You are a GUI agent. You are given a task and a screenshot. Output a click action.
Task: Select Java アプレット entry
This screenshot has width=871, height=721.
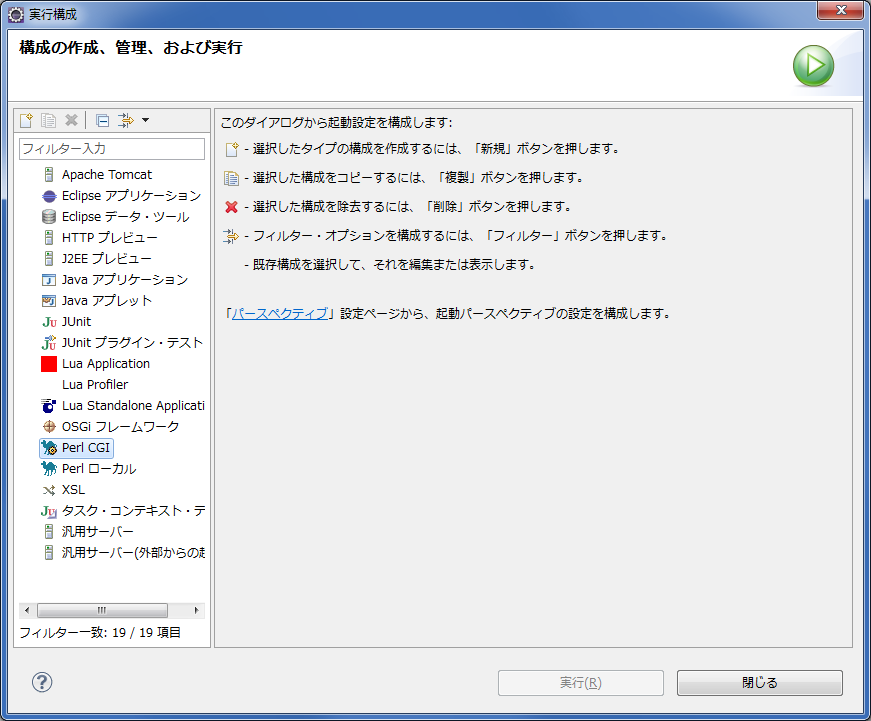(107, 301)
